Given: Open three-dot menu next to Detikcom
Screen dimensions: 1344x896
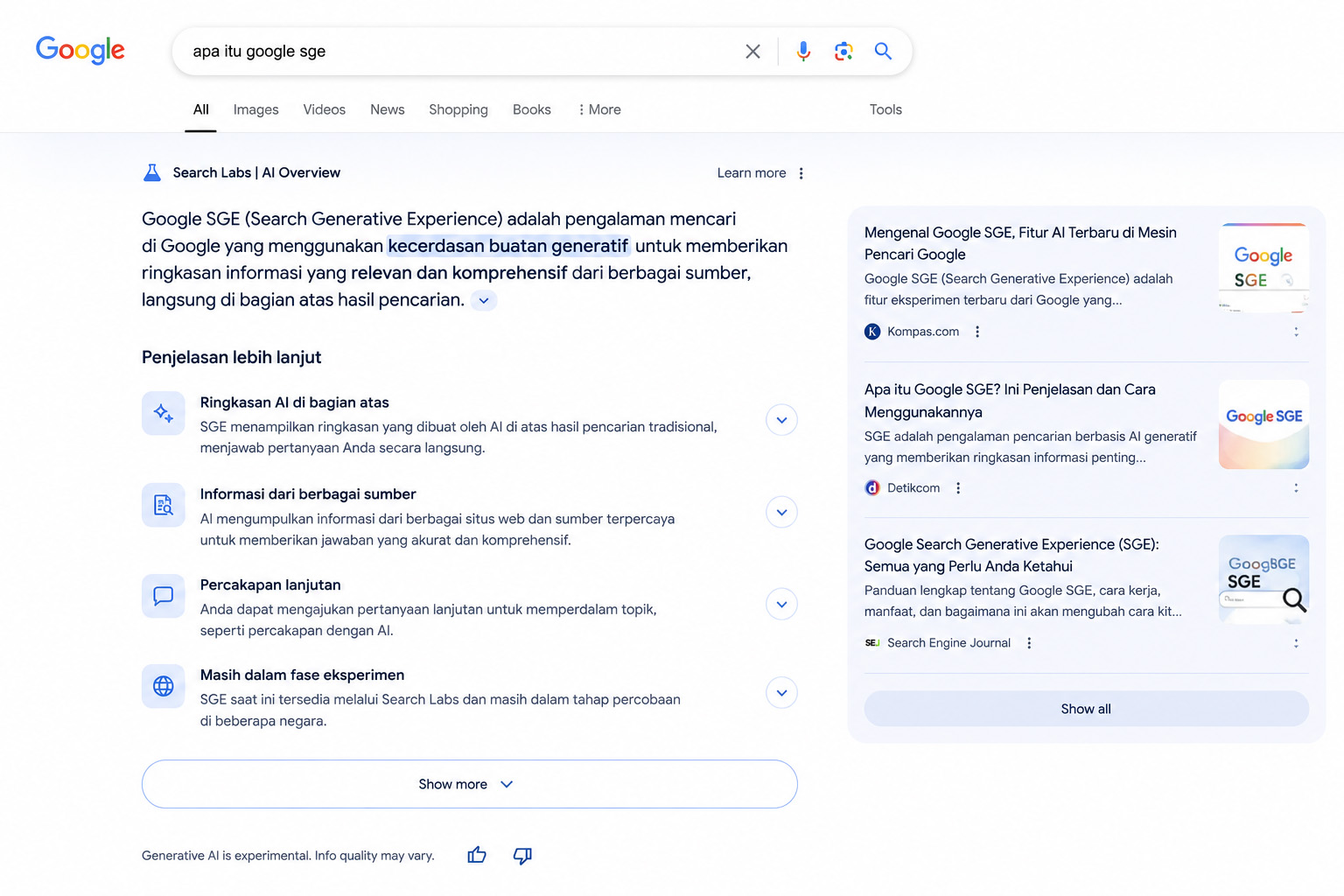Looking at the screenshot, I should click(x=958, y=488).
